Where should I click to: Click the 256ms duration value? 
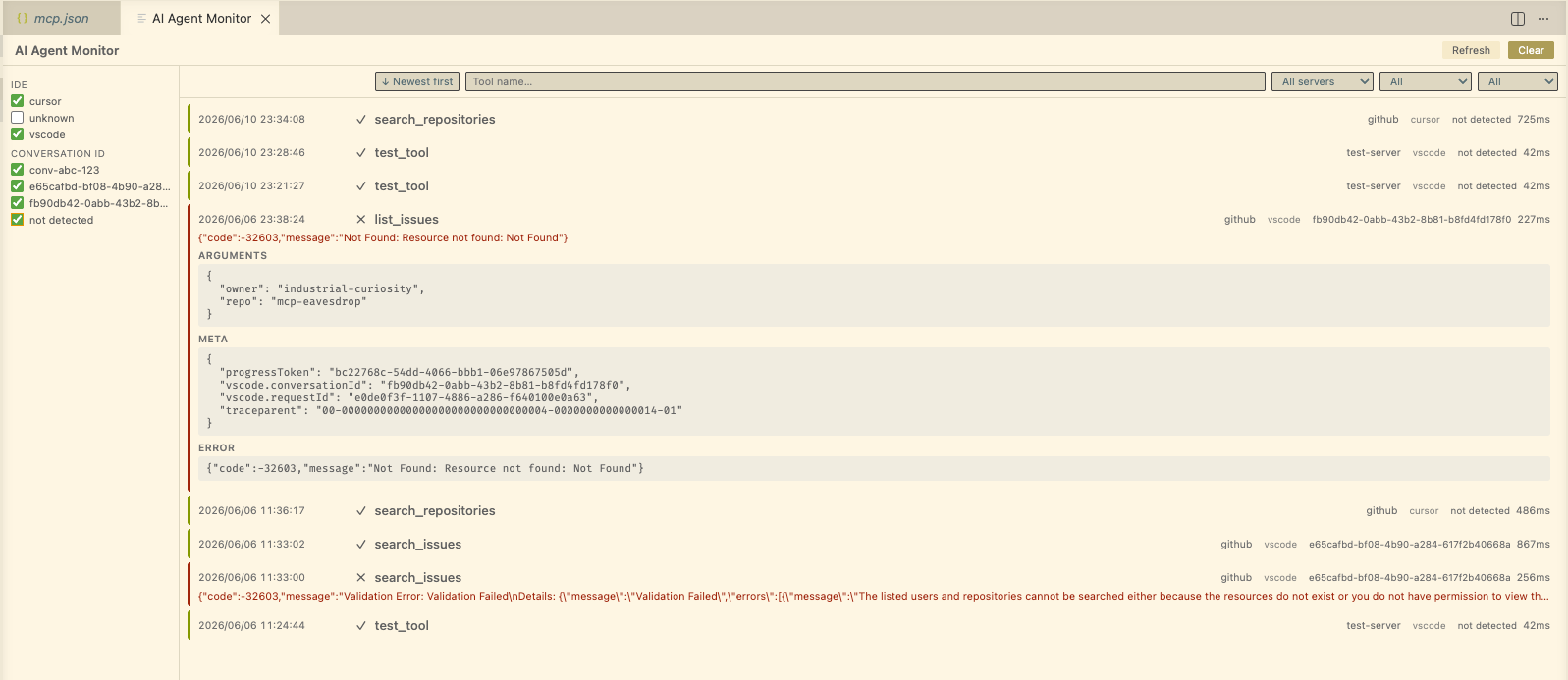click(1534, 578)
